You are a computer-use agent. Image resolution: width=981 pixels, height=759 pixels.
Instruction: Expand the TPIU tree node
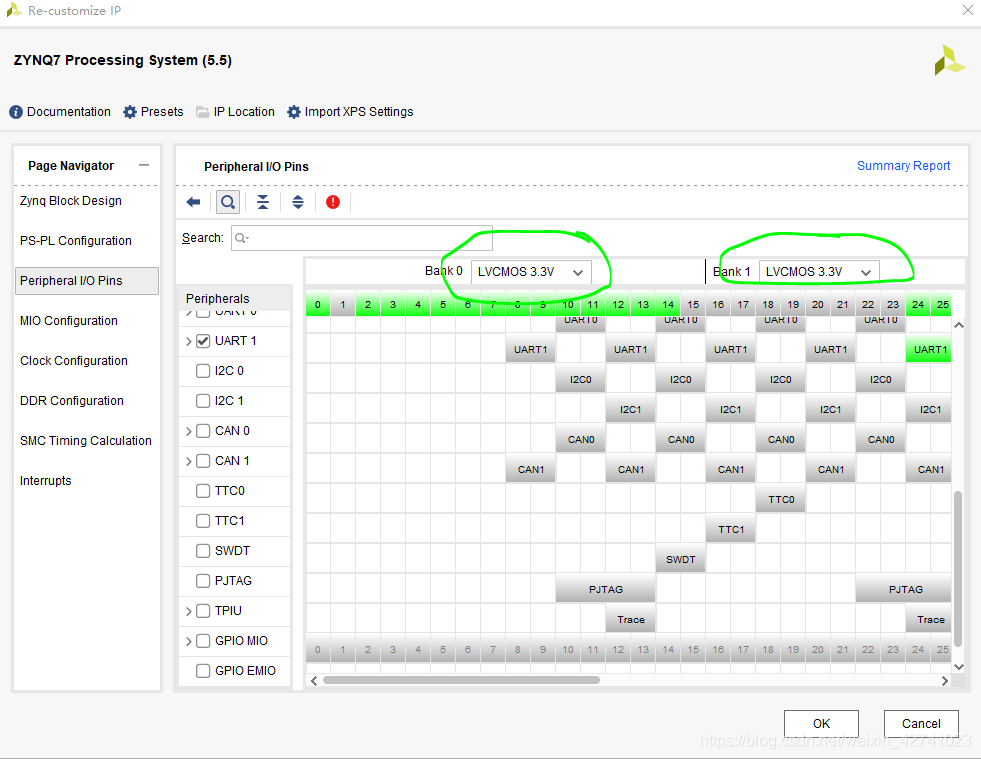coord(188,611)
